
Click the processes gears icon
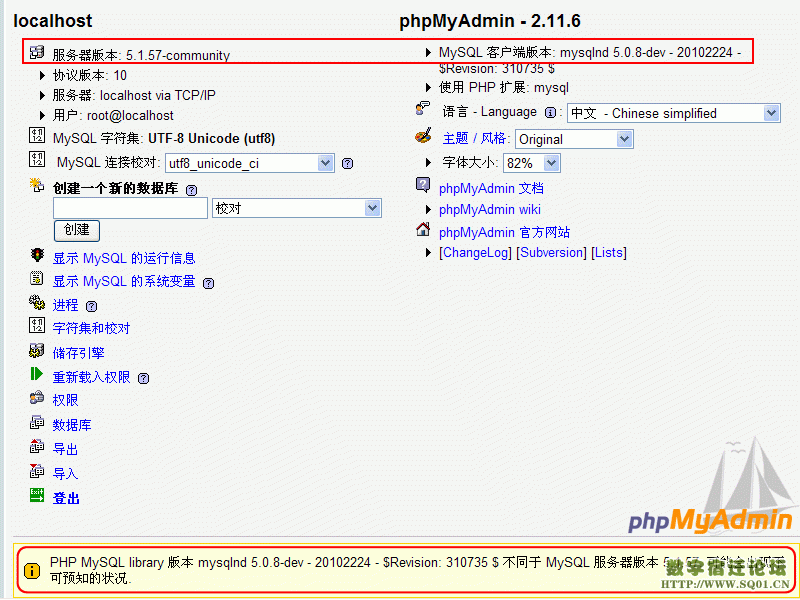coord(37,303)
